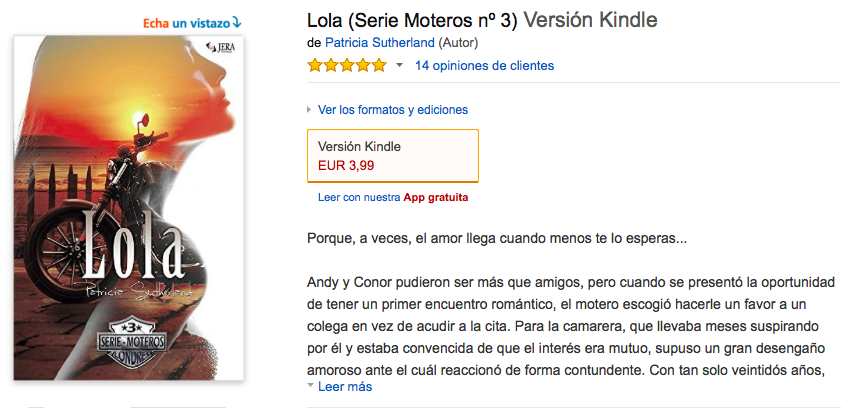Open the Patricia Sutherland author page
Viewport: 867px width, 408px height.
(x=380, y=43)
